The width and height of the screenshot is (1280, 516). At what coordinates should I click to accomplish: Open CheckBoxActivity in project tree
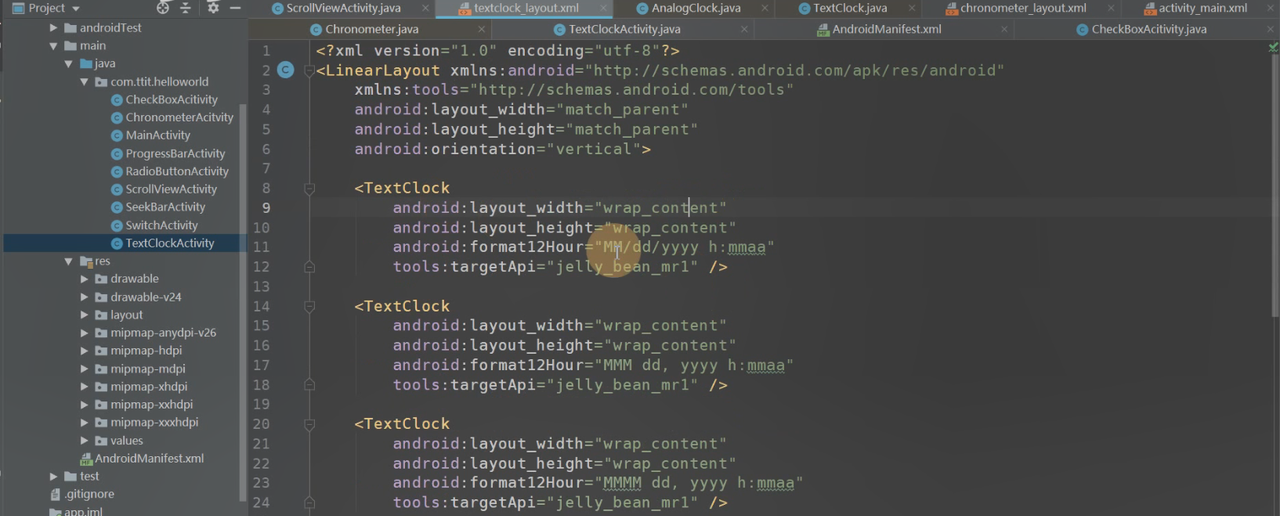tap(164, 100)
